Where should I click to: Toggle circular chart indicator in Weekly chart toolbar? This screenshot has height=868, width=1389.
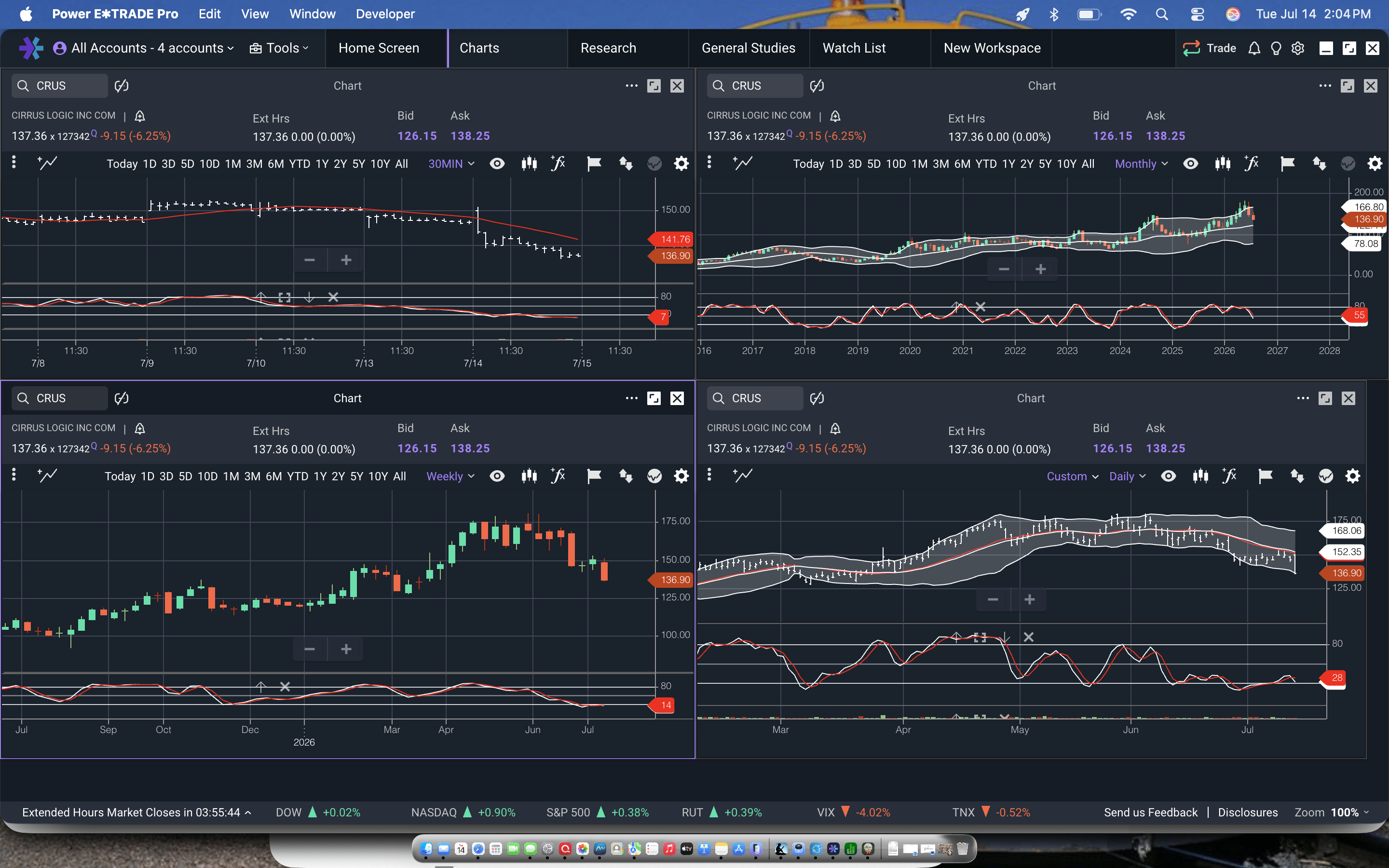click(x=654, y=476)
